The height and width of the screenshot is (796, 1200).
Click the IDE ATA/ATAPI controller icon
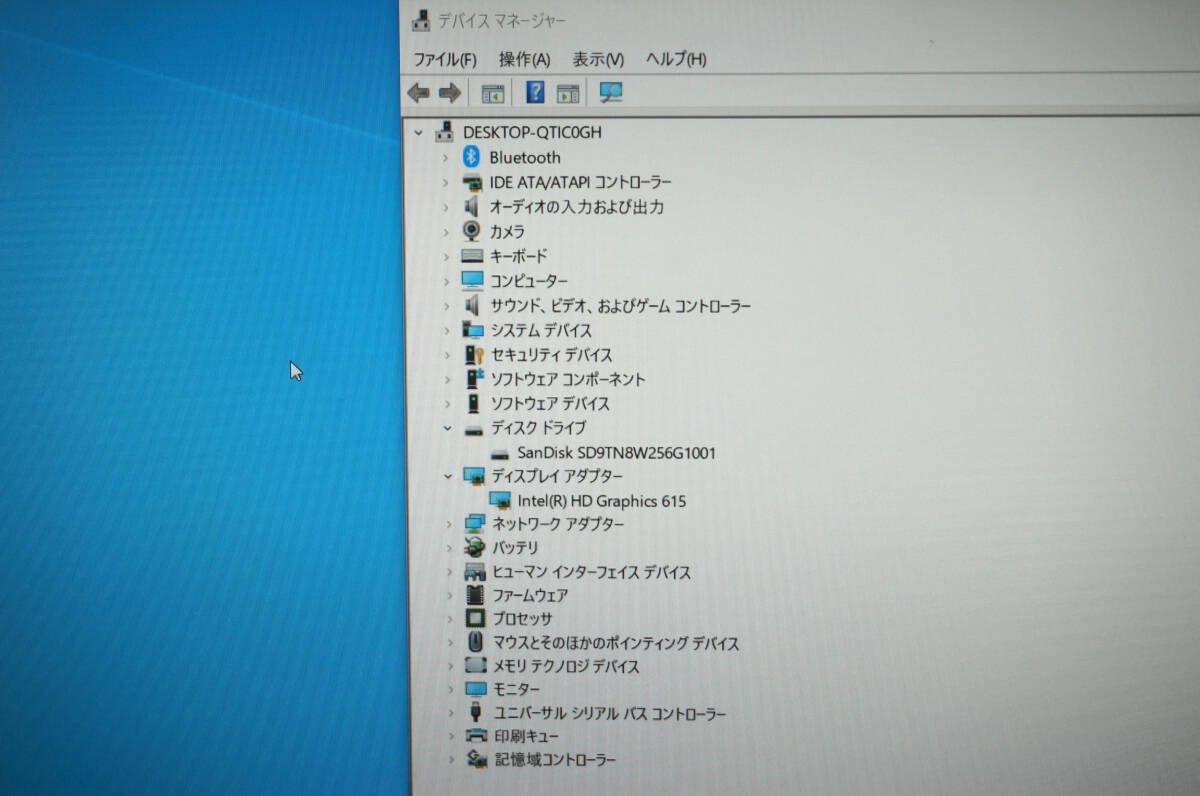click(x=473, y=182)
